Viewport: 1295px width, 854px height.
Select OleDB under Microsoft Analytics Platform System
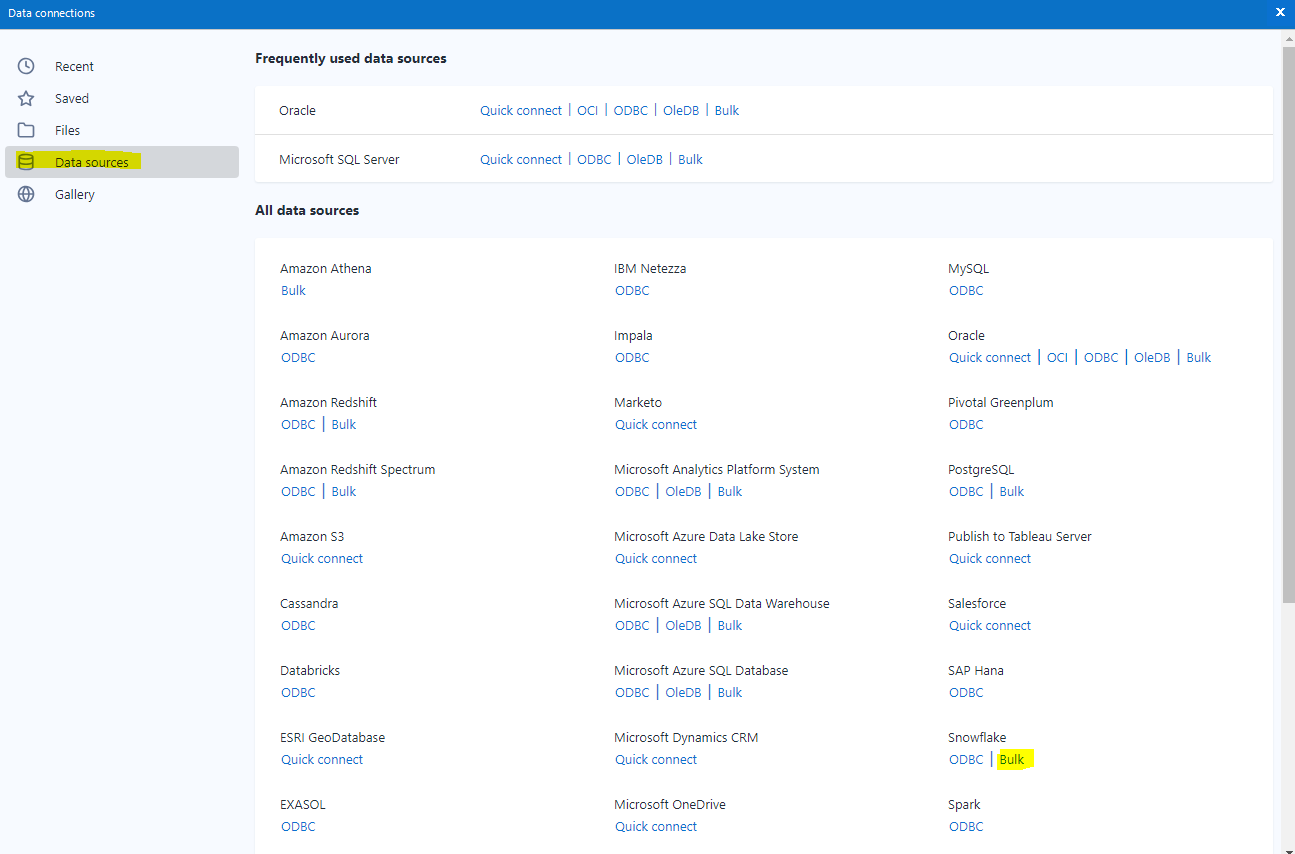coord(684,491)
